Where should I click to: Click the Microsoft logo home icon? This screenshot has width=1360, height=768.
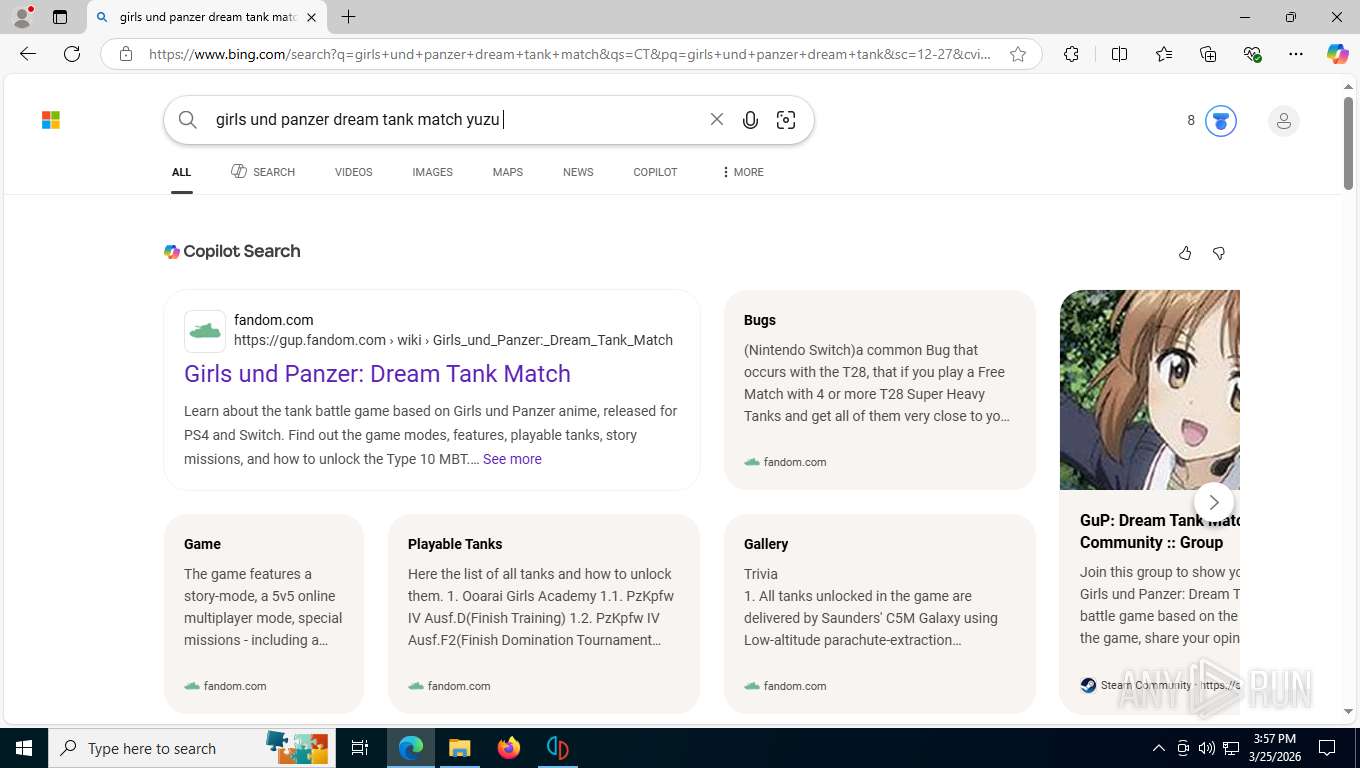51,120
